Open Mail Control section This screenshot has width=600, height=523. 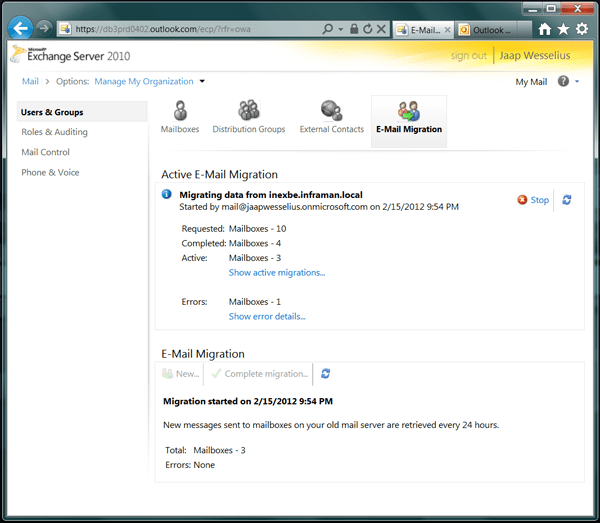tap(46, 152)
